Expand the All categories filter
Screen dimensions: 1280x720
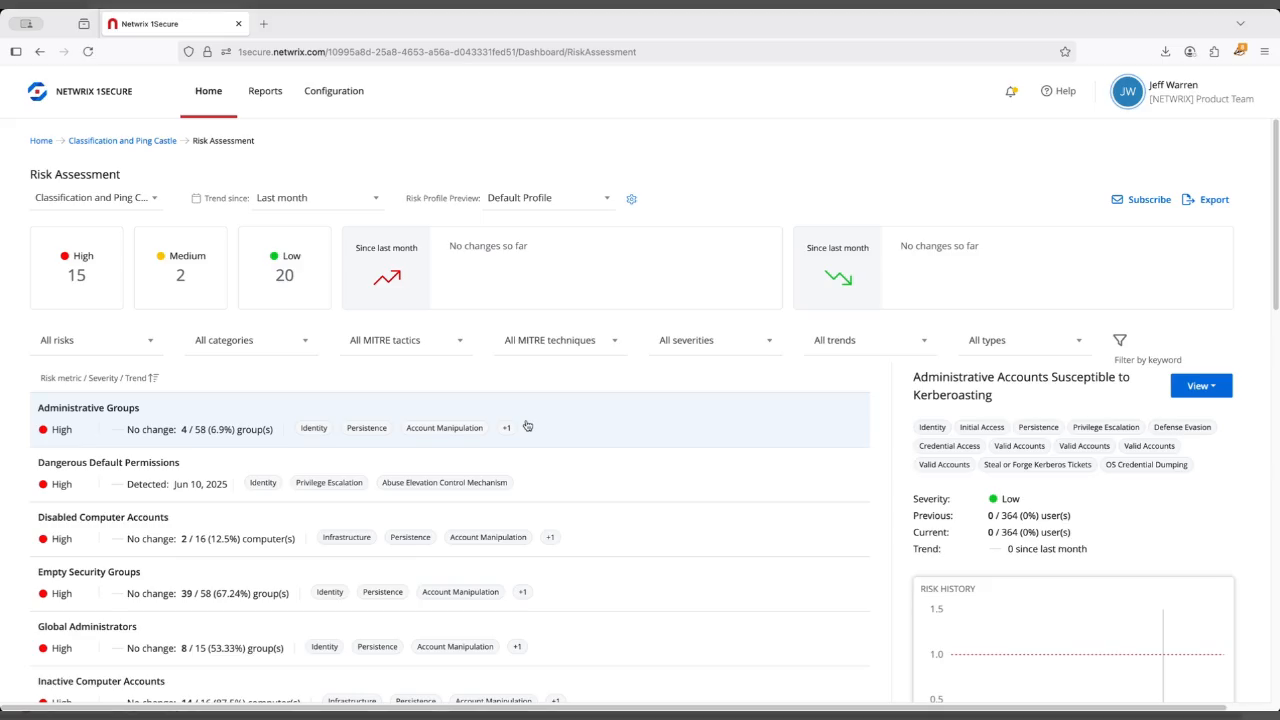tap(251, 340)
